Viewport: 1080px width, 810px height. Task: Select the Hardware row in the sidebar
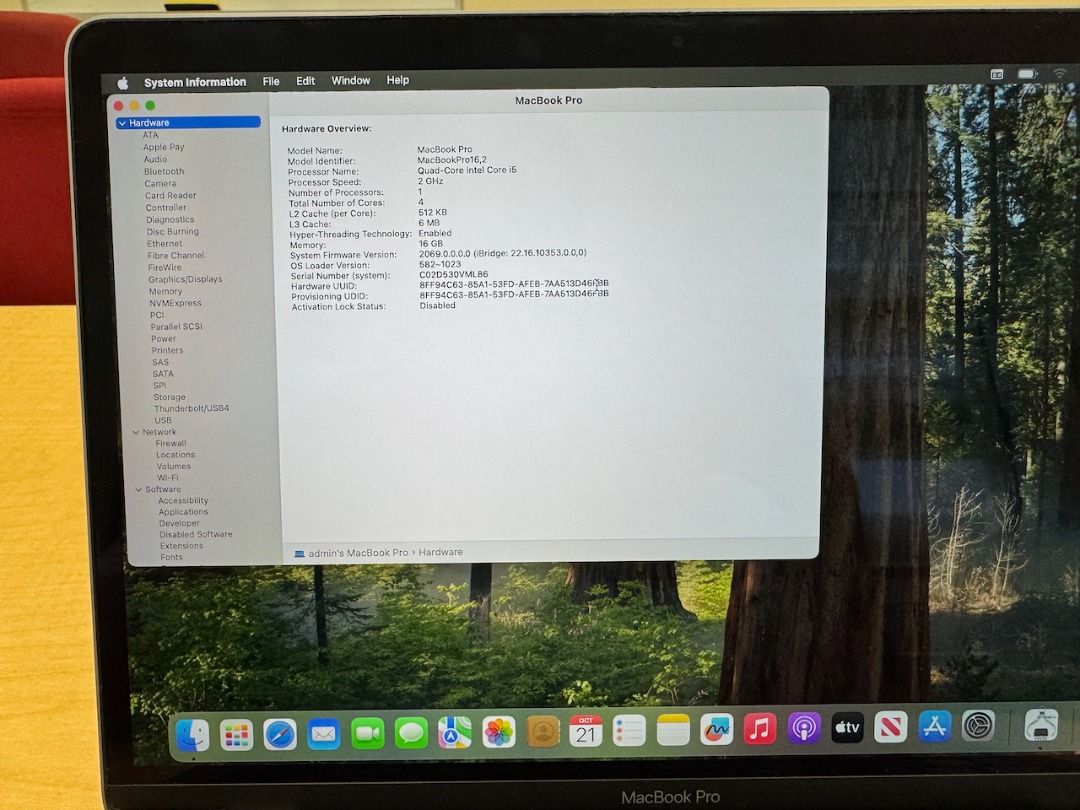click(x=188, y=123)
